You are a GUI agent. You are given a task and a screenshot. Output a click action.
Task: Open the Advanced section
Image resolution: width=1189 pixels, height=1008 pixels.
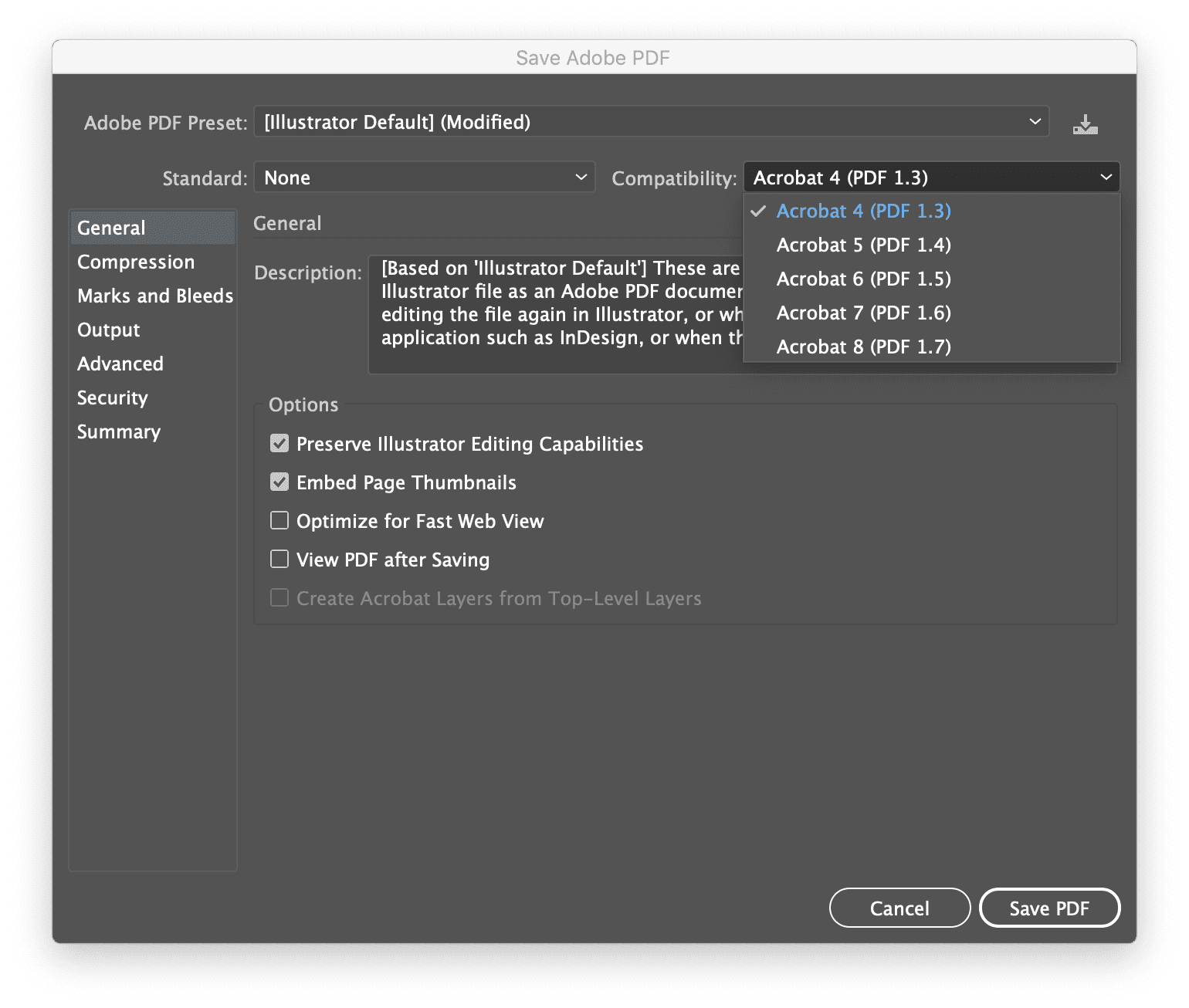point(153,364)
